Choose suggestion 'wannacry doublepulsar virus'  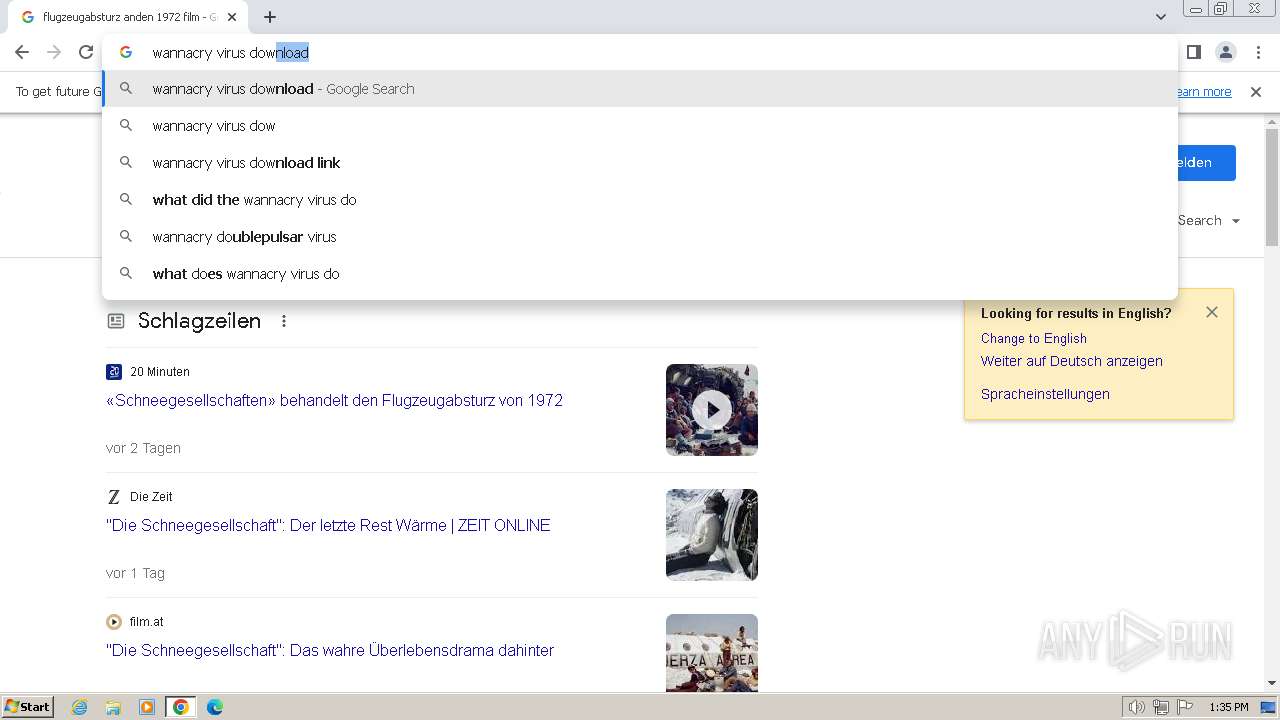640,237
